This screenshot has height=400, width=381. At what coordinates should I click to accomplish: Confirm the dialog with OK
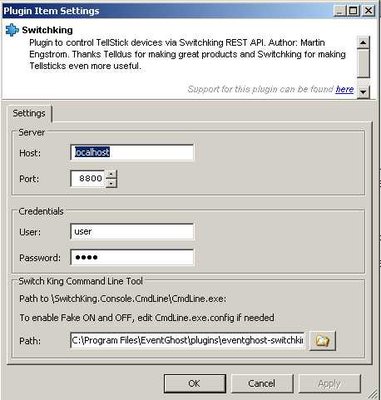pos(195,383)
